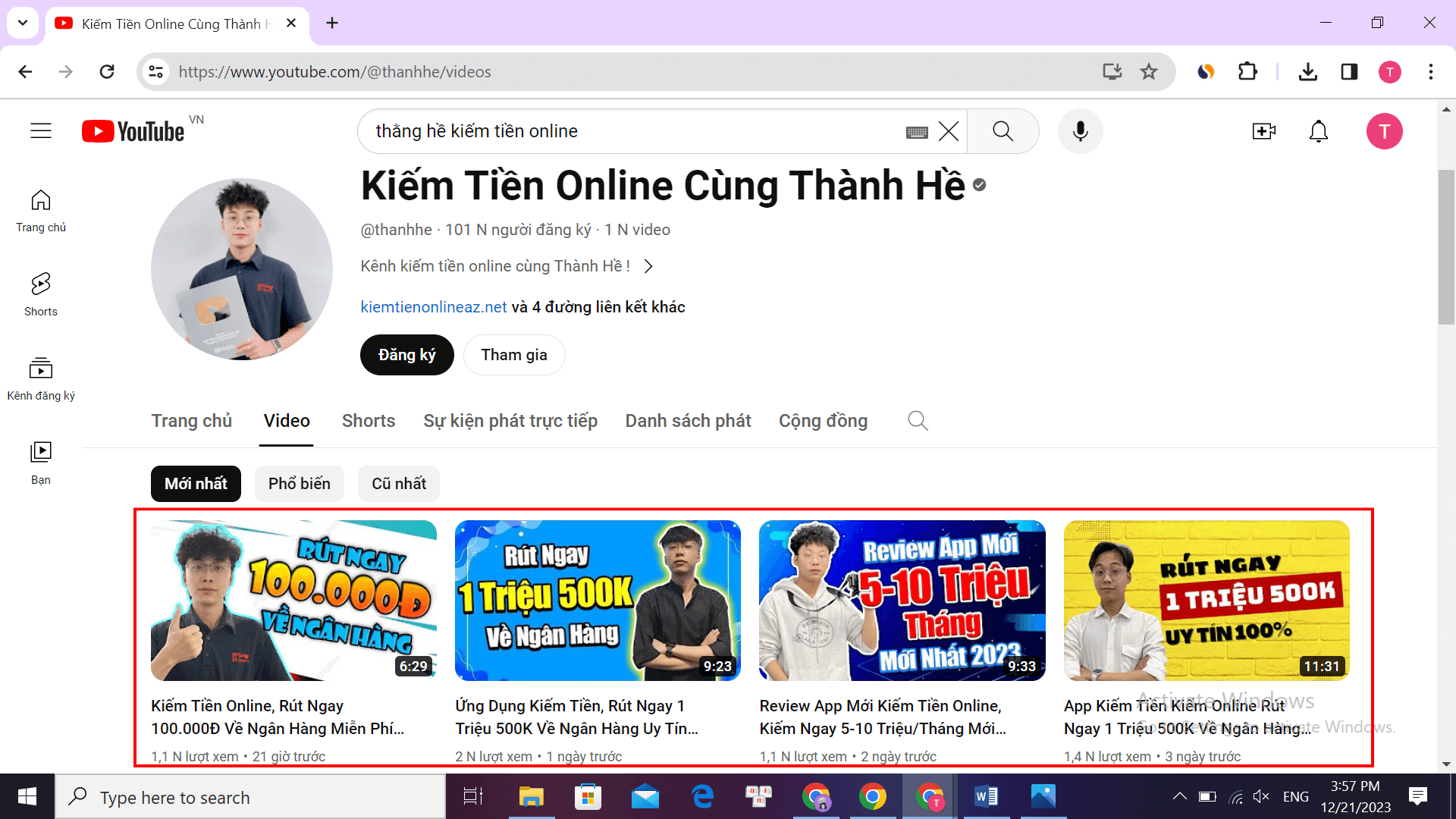1456x819 pixels.
Task: Open the Cộng đồng tab
Action: tap(823, 421)
